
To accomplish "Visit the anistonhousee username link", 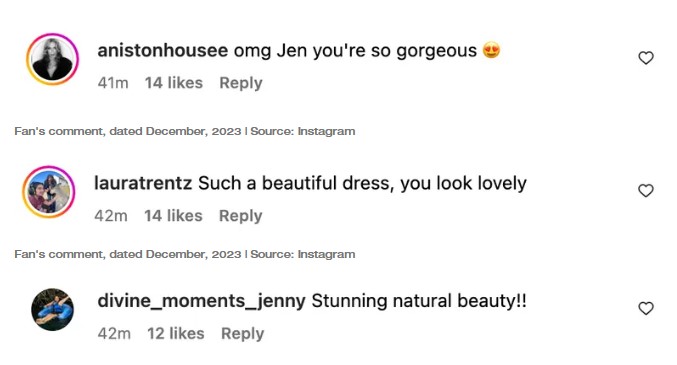I will 163,51.
